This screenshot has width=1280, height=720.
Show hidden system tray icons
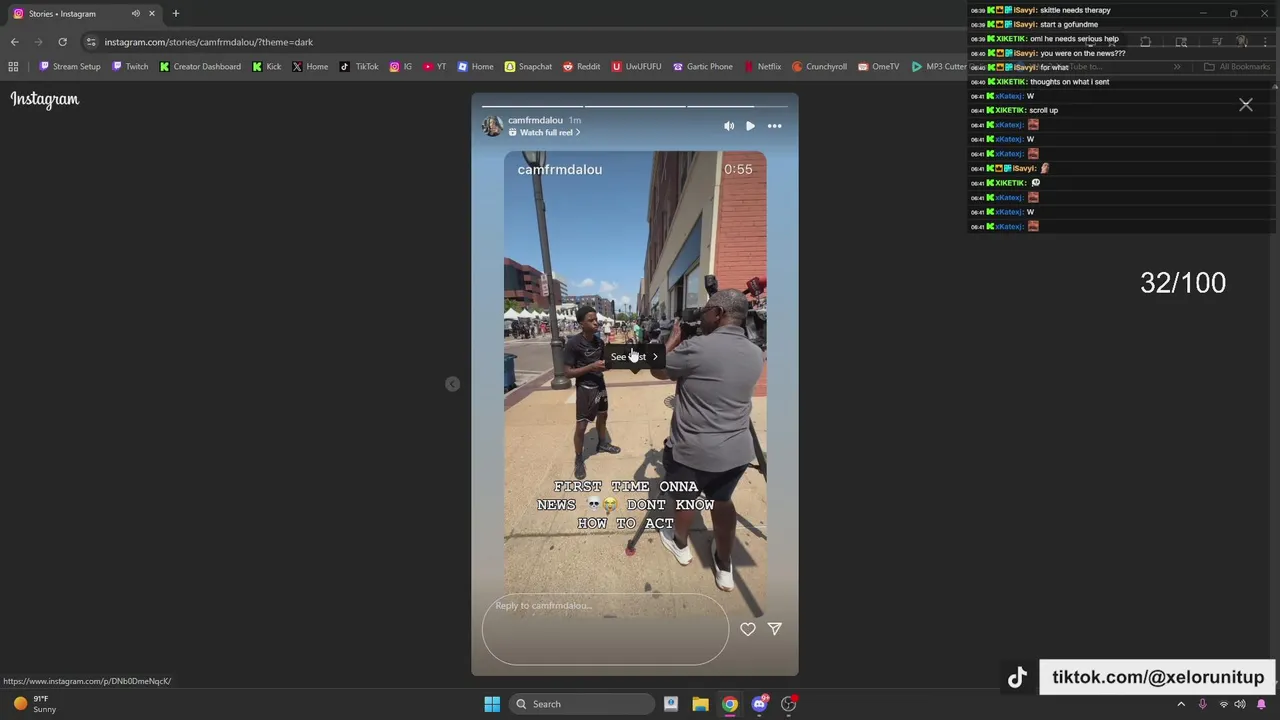[1181, 704]
